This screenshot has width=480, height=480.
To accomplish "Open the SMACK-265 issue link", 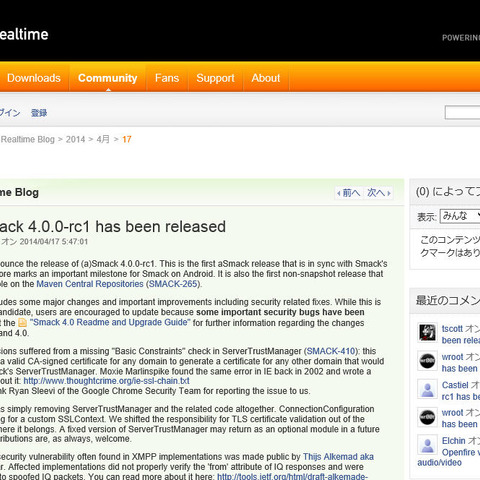I will (173, 284).
